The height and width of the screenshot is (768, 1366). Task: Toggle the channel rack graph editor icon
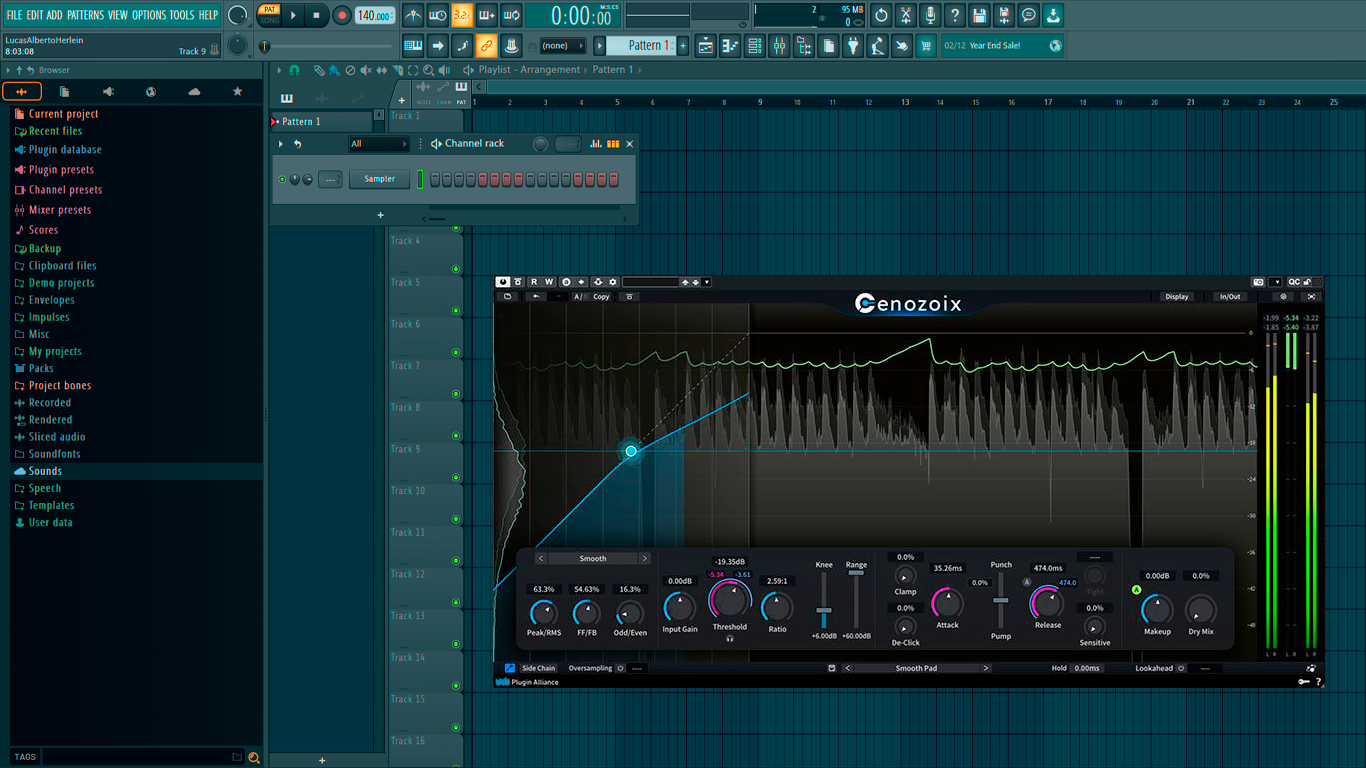[x=596, y=144]
